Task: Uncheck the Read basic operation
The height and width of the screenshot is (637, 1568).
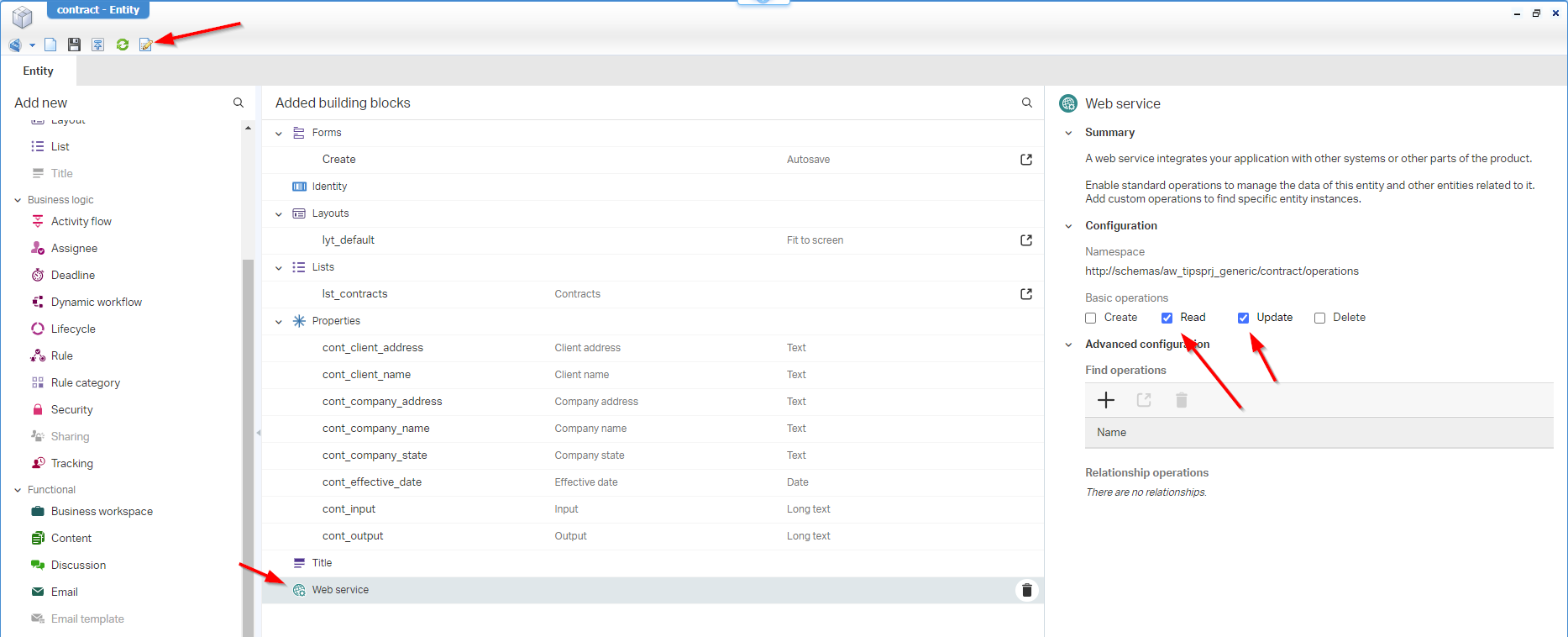Action: pyautogui.click(x=1167, y=318)
